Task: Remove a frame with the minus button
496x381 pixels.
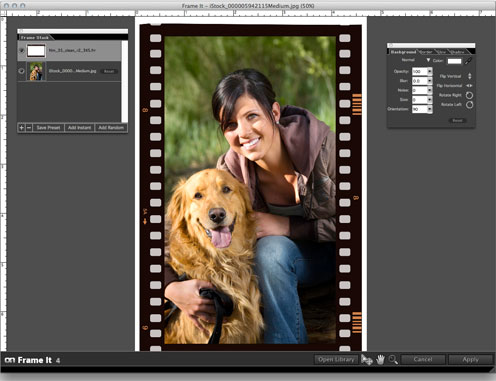Action: point(29,128)
